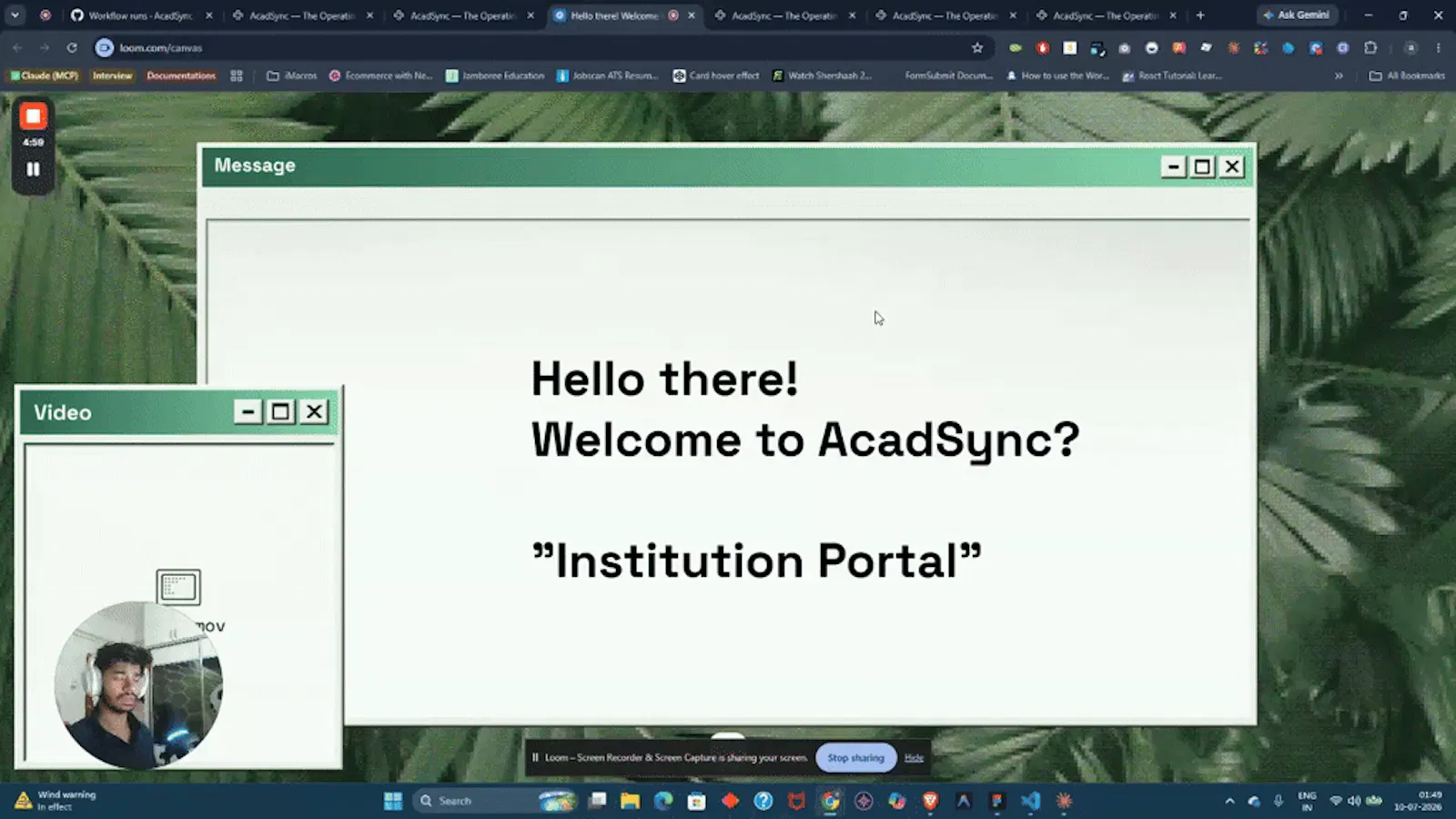The width and height of the screenshot is (1456, 819).
Task: Click the circular webcam bubble
Action: coord(138,684)
